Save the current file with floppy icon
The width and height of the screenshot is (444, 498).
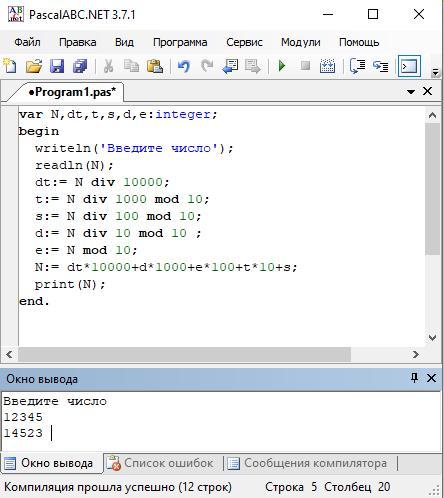pos(57,66)
